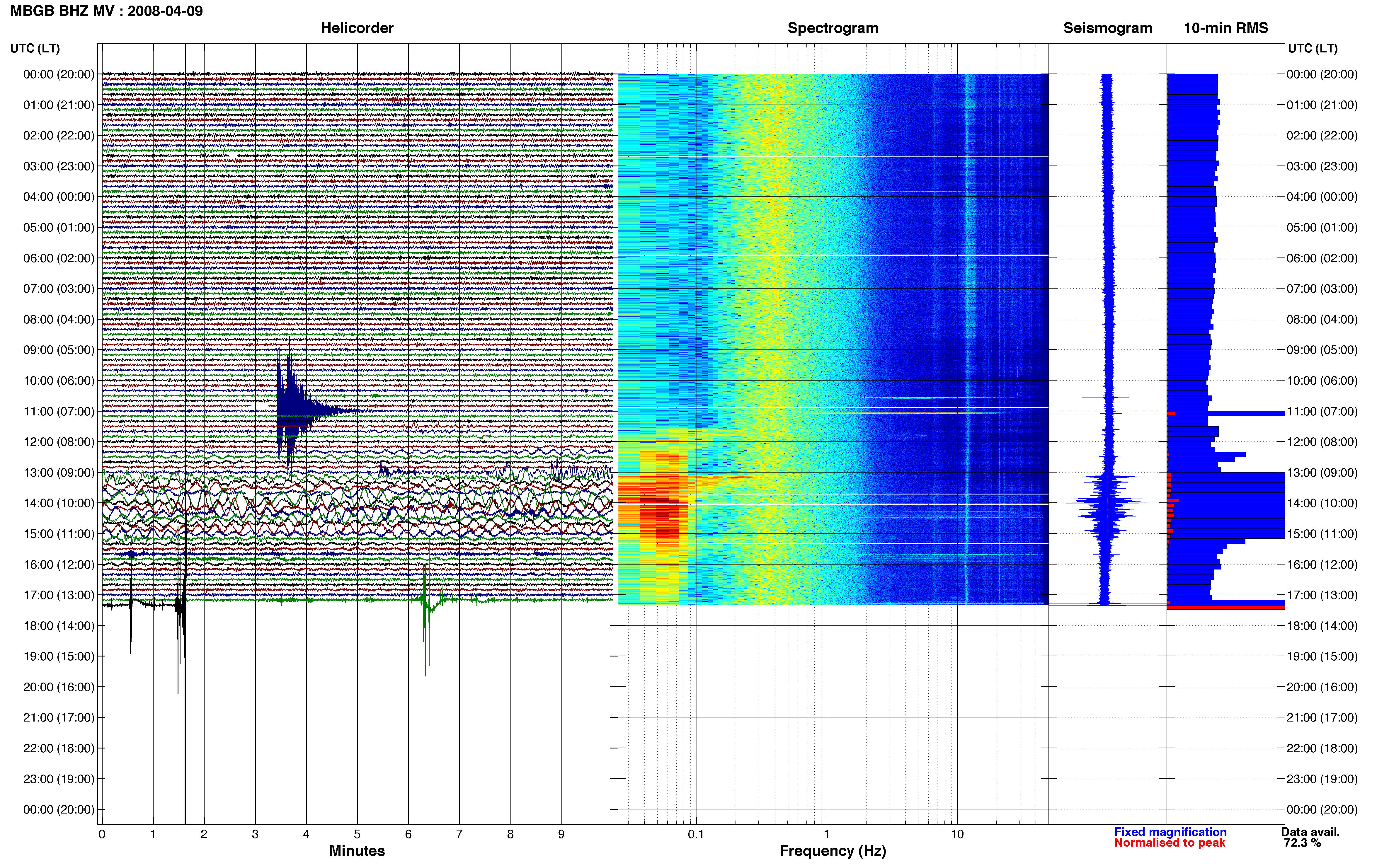Click the 10 Hz frequency tick label
Image resolution: width=1389 pixels, height=868 pixels.
pos(957,834)
